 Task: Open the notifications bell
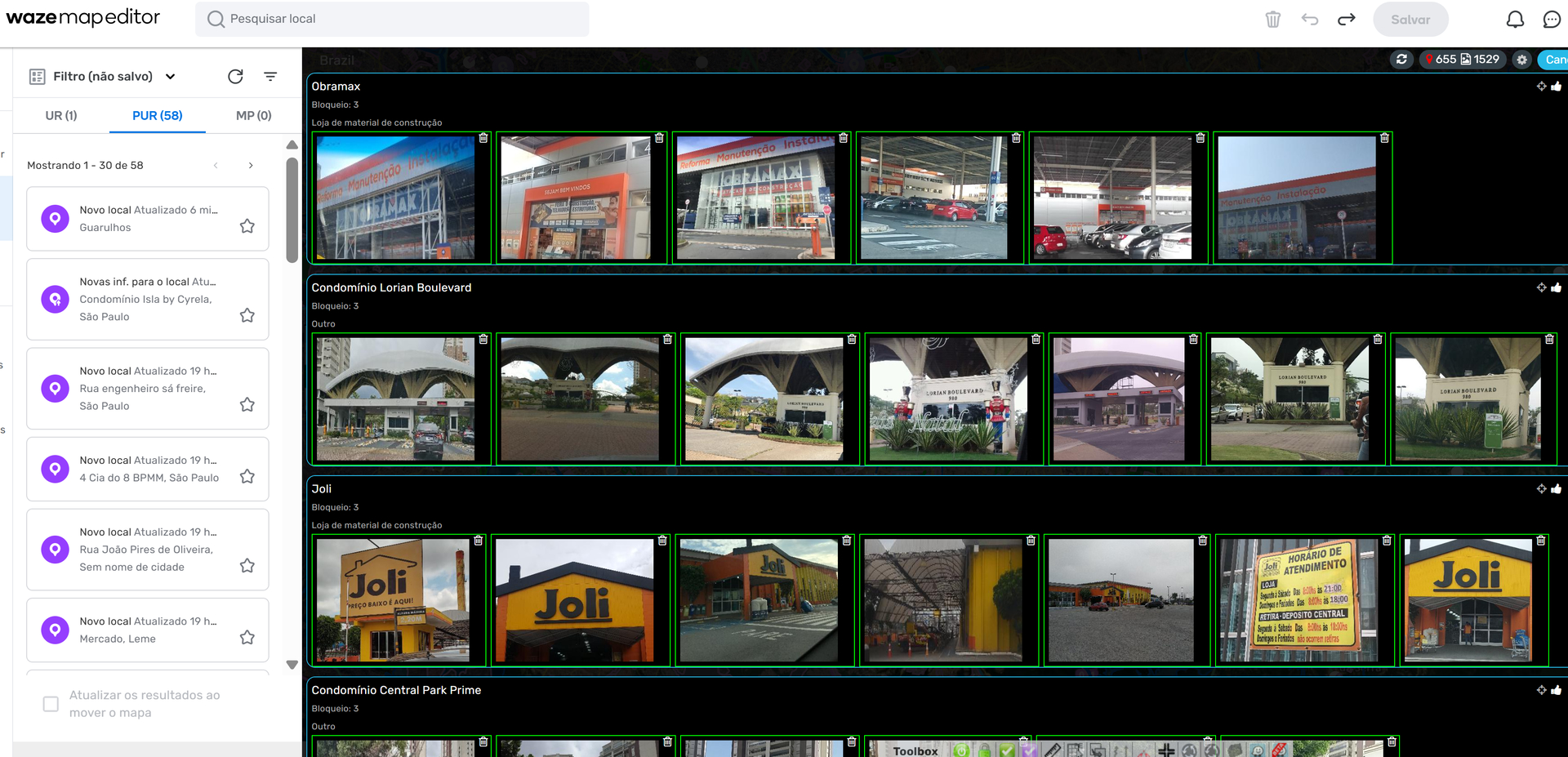[x=1515, y=20]
